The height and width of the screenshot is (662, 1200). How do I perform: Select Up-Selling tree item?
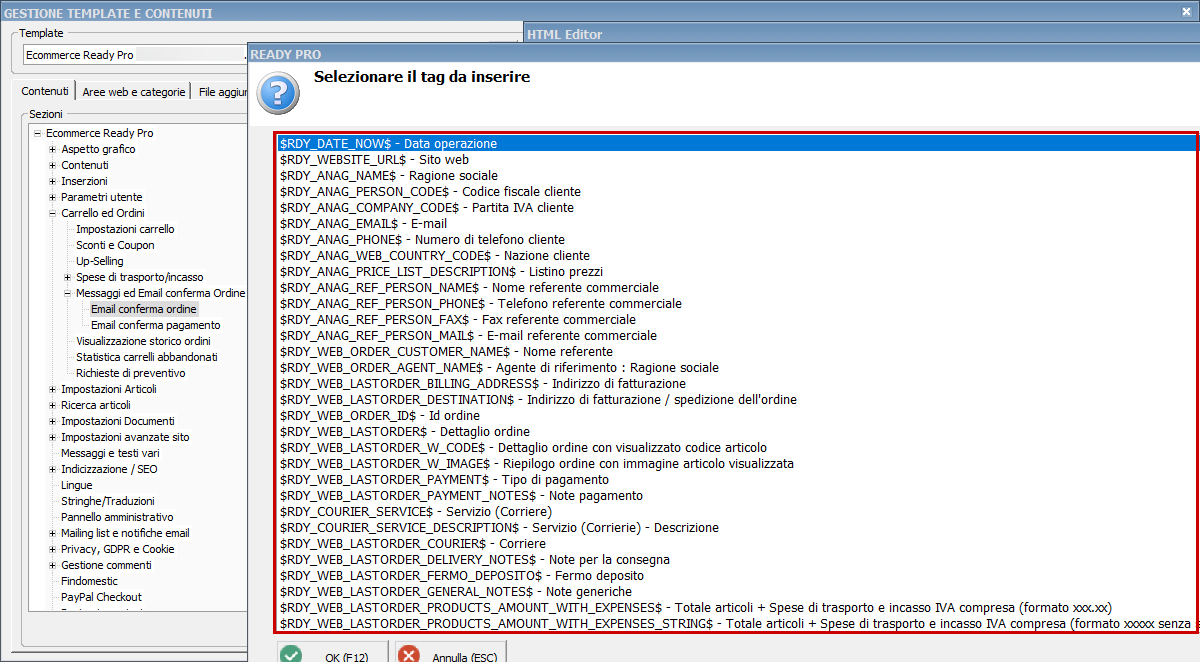pos(100,261)
